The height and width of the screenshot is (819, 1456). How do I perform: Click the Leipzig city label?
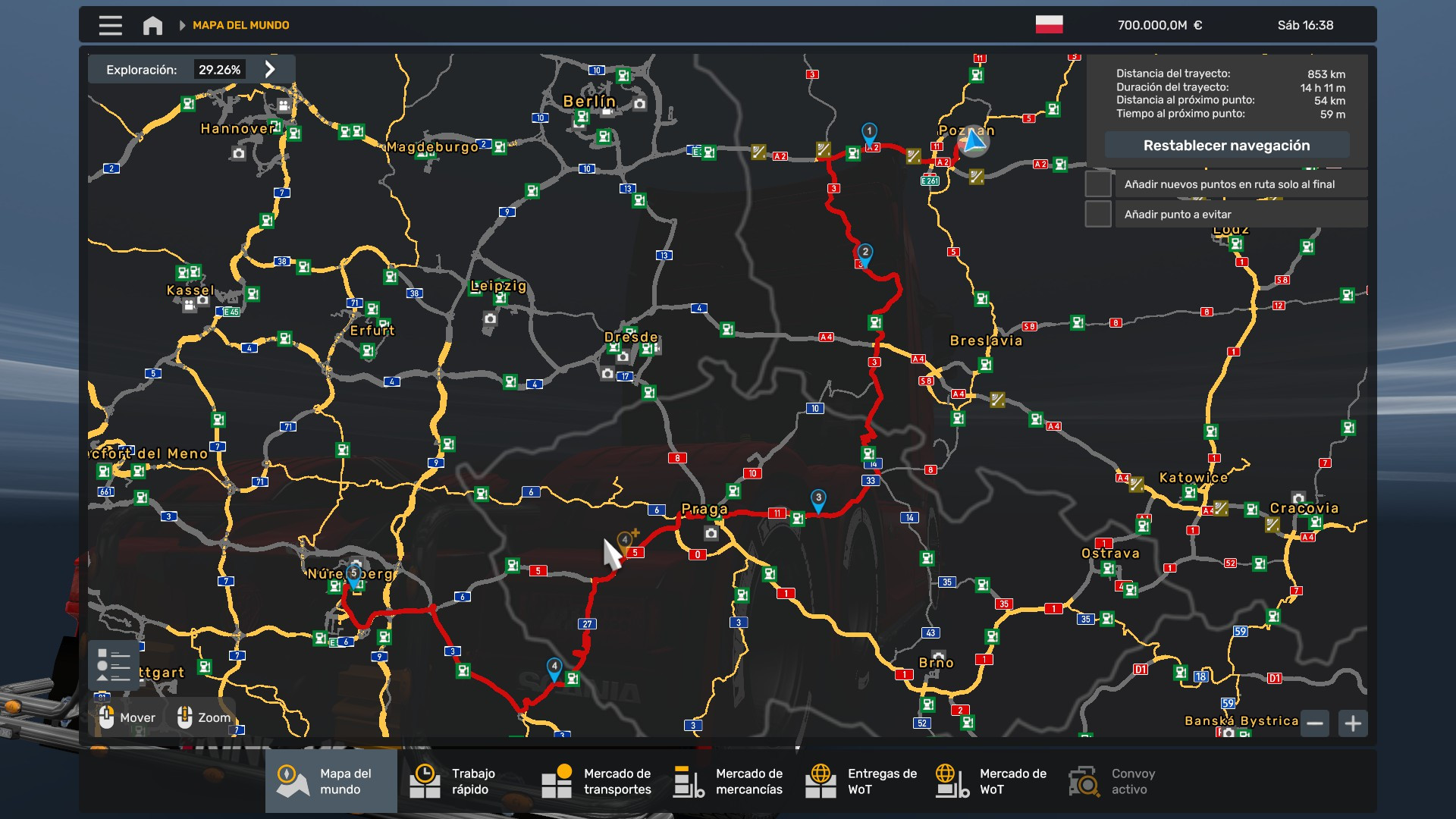tap(498, 285)
